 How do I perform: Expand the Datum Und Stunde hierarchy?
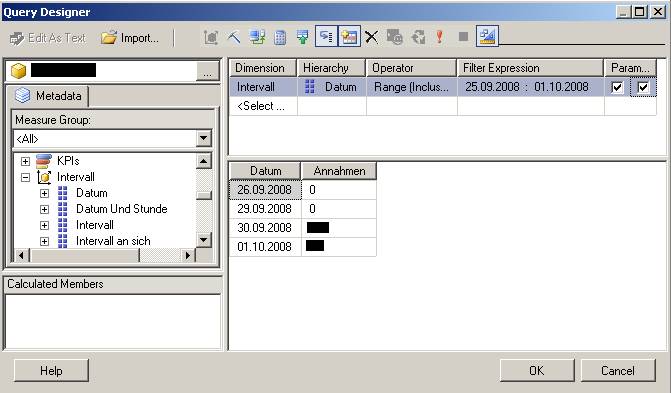[x=44, y=209]
